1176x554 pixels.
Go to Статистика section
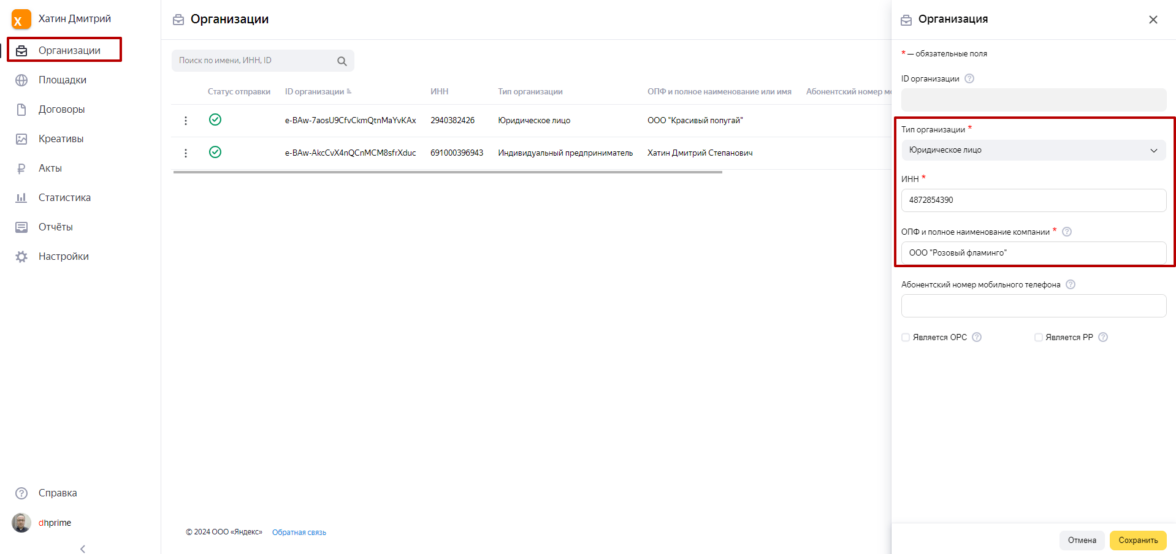[x=64, y=198]
